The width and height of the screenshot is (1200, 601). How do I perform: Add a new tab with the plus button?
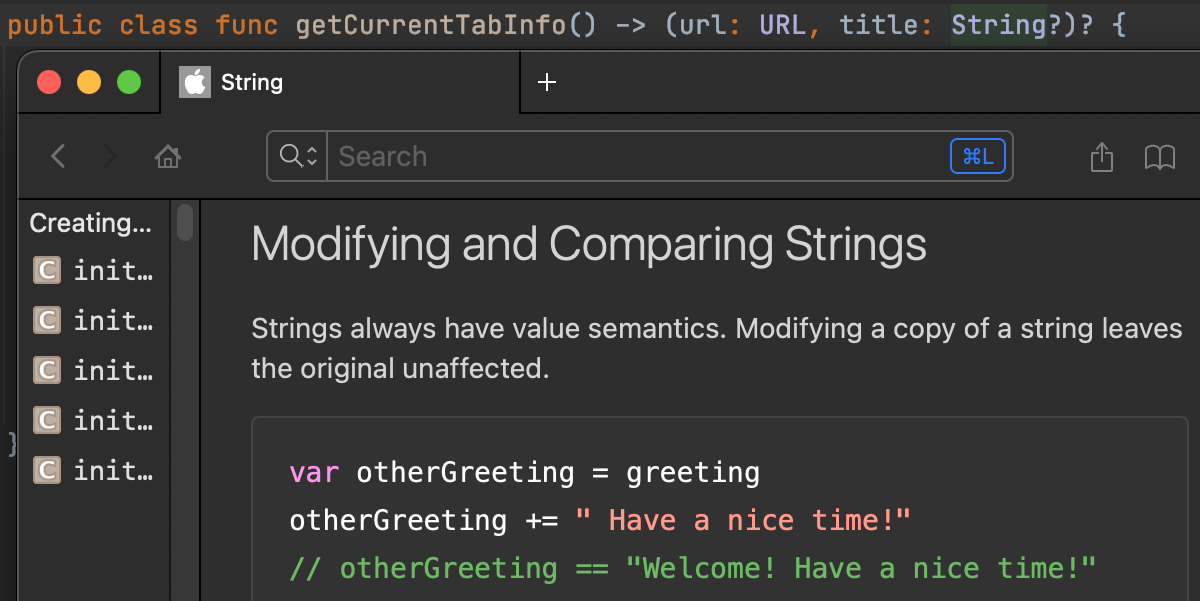546,82
